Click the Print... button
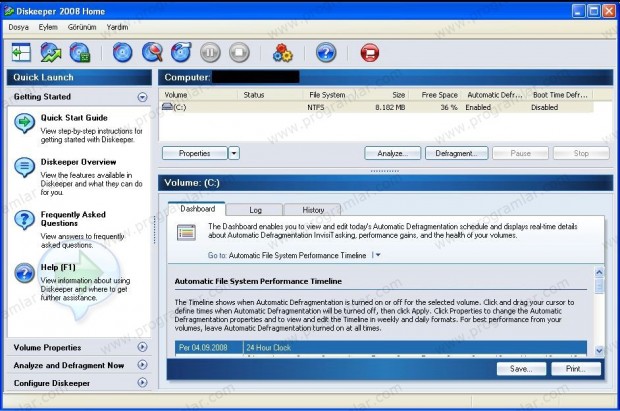The width and height of the screenshot is (620, 411). [576, 369]
